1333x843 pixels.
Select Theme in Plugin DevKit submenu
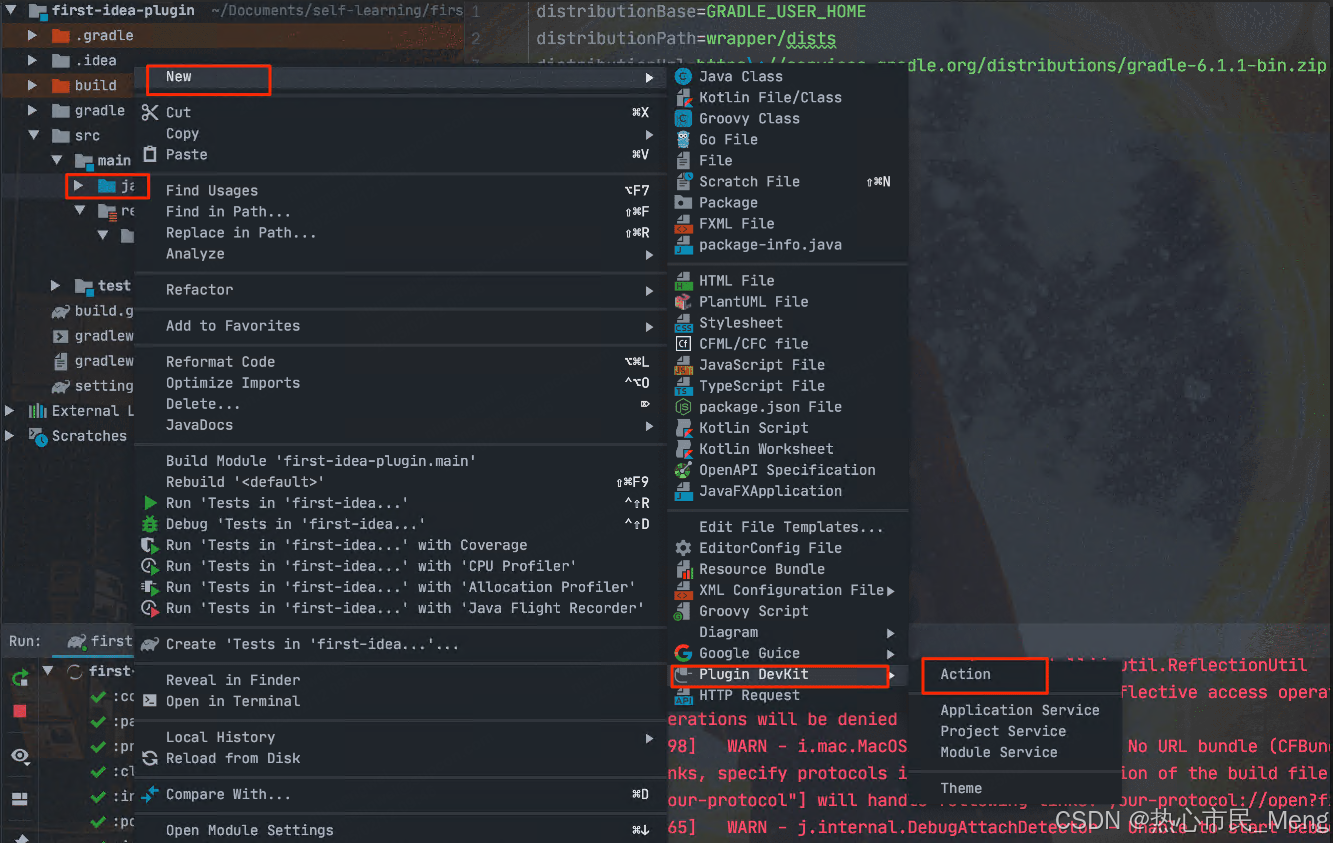click(x=1014, y=788)
